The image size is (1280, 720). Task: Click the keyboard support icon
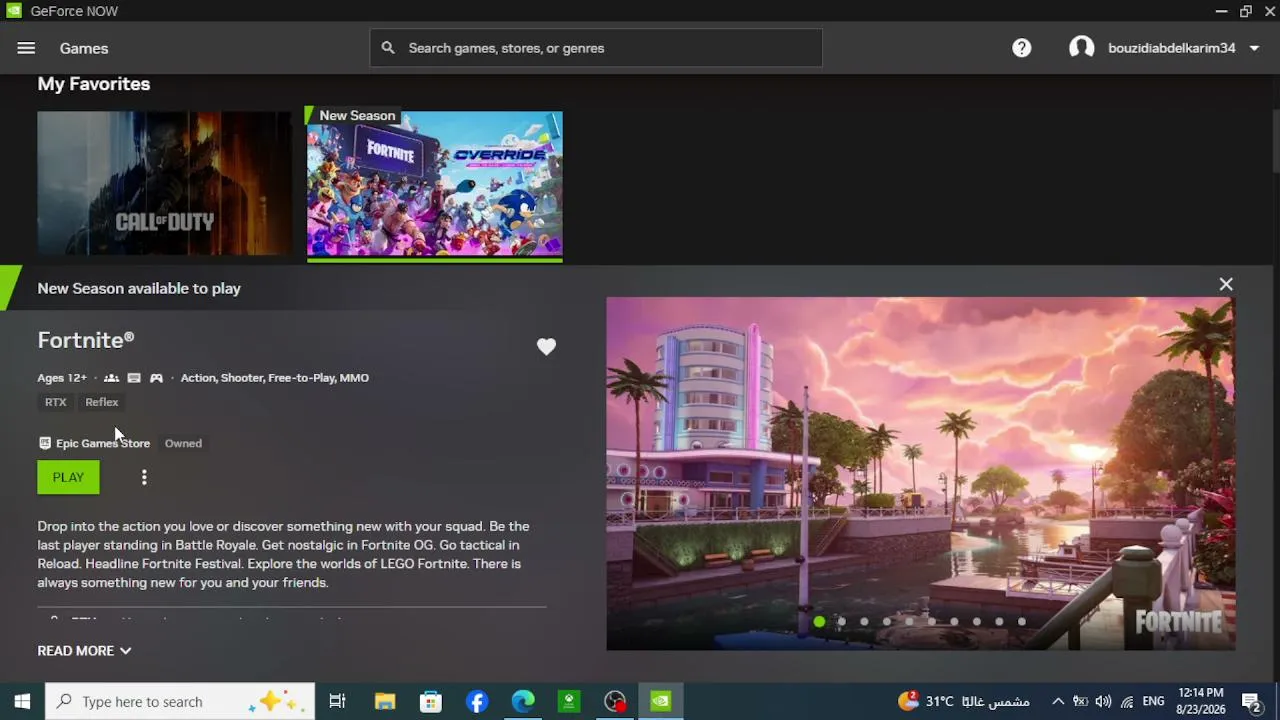tap(134, 378)
